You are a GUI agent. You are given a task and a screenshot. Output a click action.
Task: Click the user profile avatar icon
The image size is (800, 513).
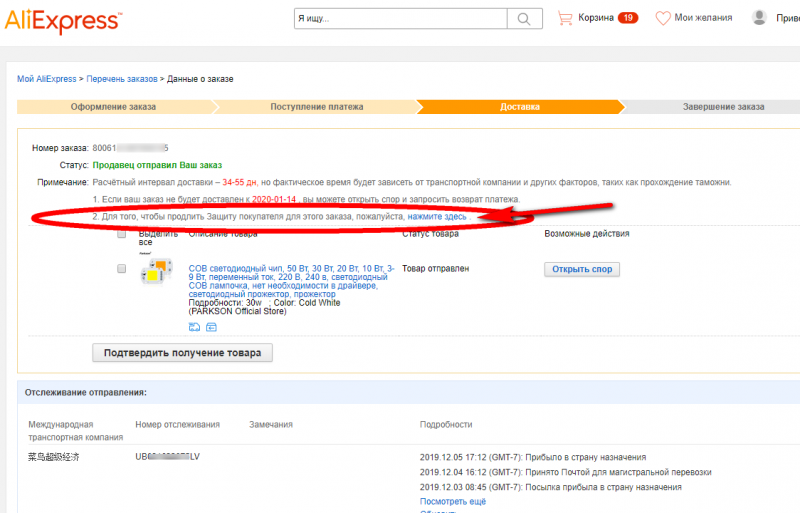click(x=760, y=18)
